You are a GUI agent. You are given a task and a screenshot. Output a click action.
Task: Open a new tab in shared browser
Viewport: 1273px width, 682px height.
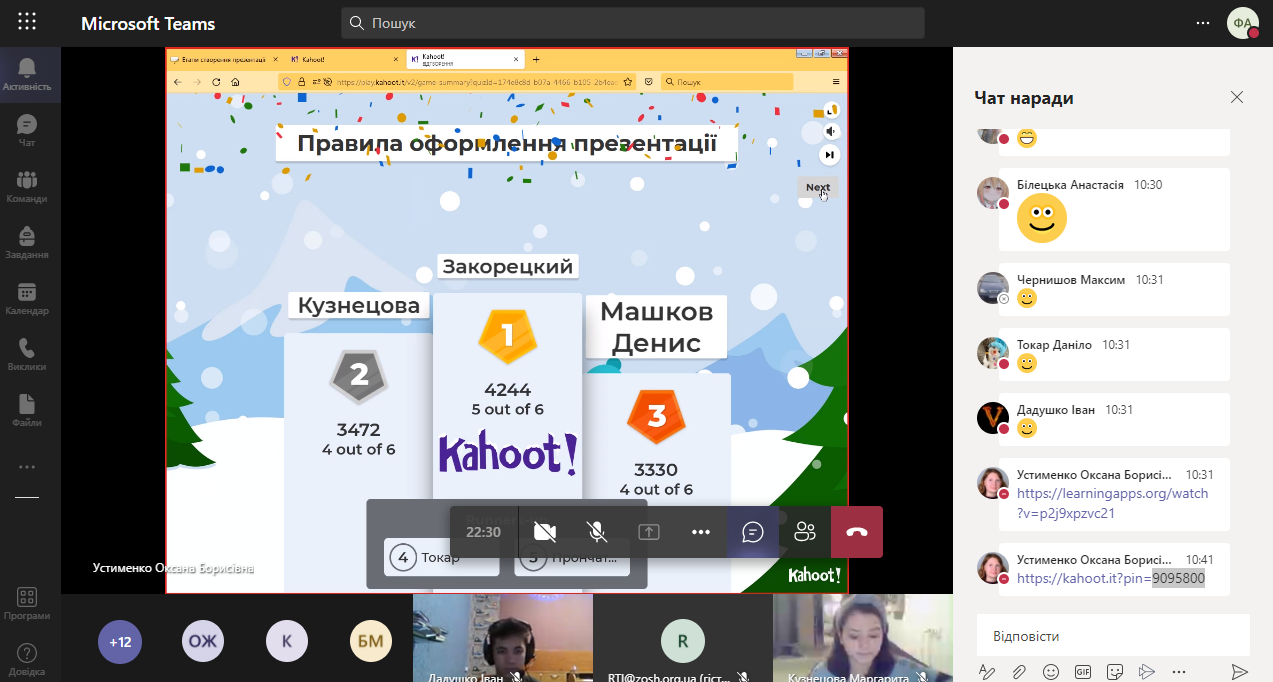(x=536, y=59)
